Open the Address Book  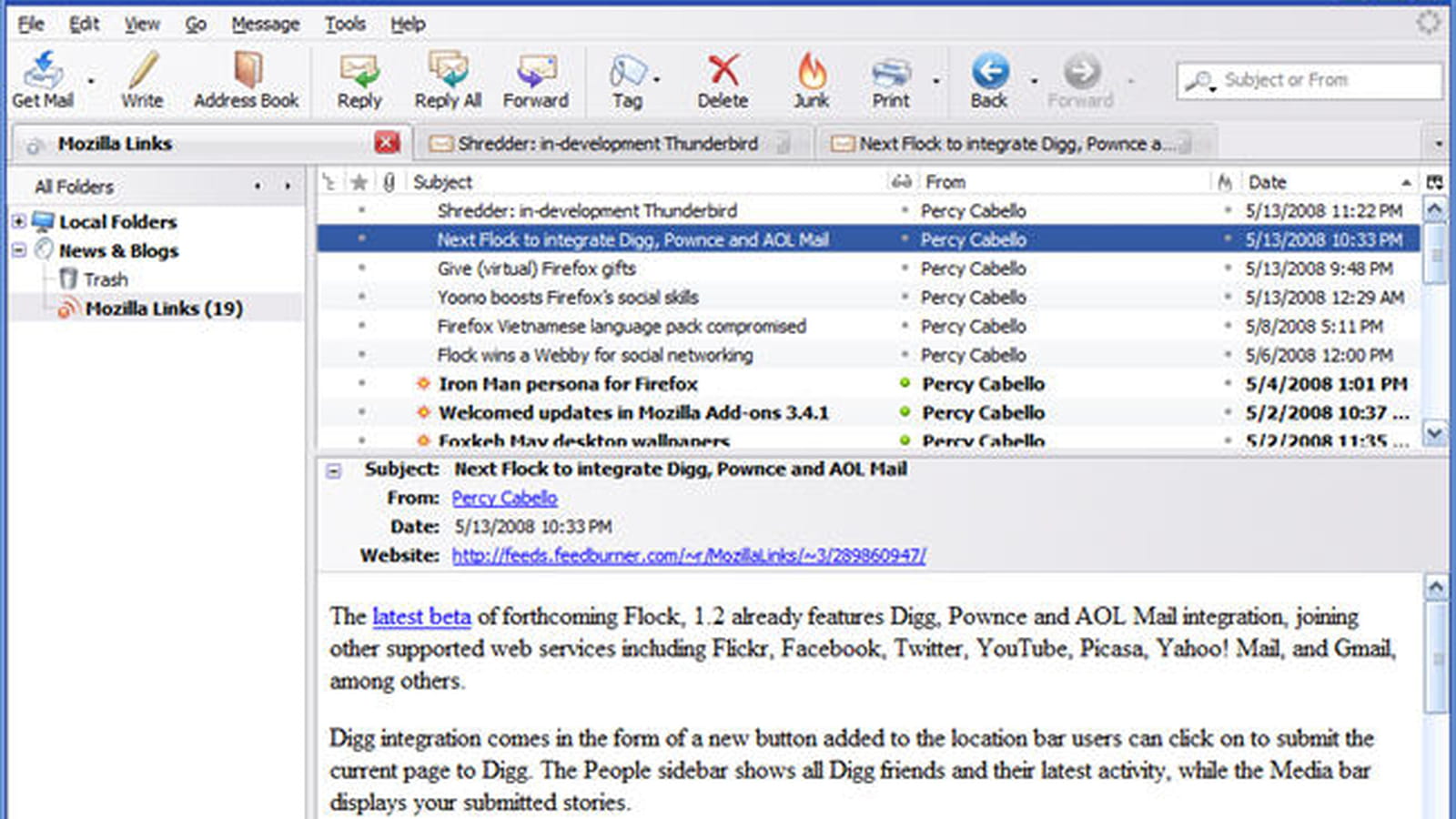point(246,80)
